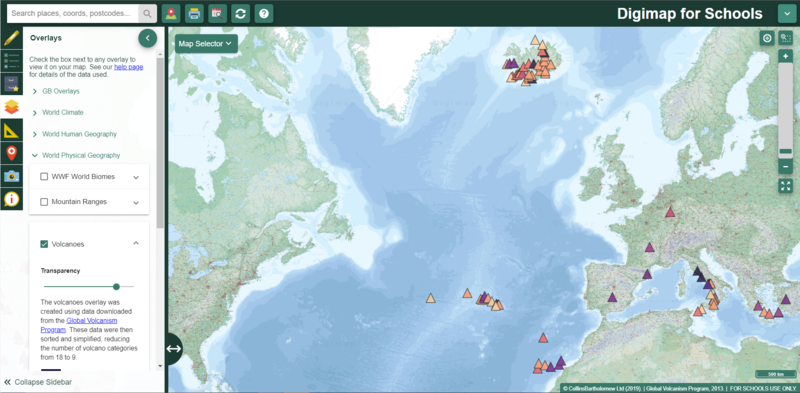This screenshot has width=800, height=393.
Task: Open the help page link
Action: pos(129,67)
